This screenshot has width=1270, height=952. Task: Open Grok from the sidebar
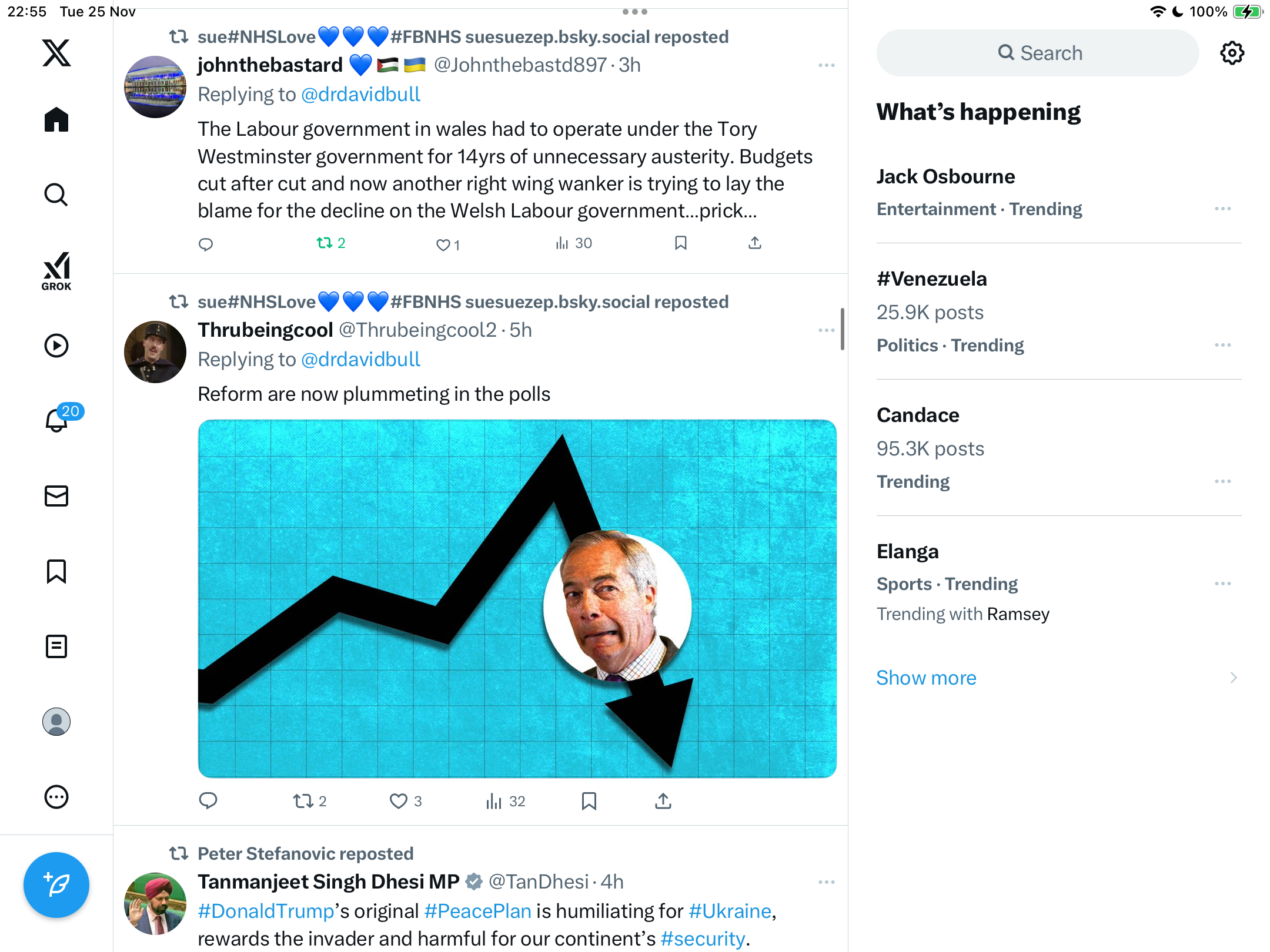tap(56, 271)
